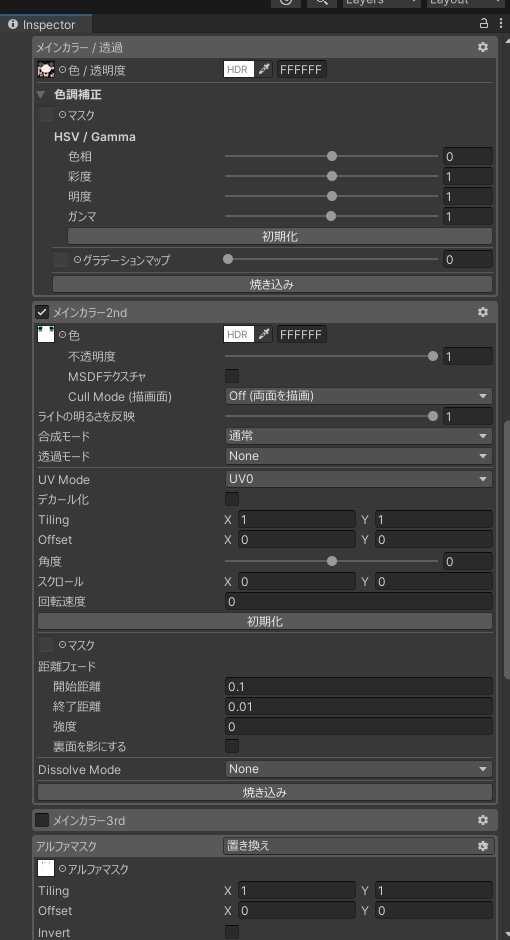The width and height of the screenshot is (510, 940).
Task: Open the アルファマスク 置き換え mode dropdown
Action: click(358, 846)
